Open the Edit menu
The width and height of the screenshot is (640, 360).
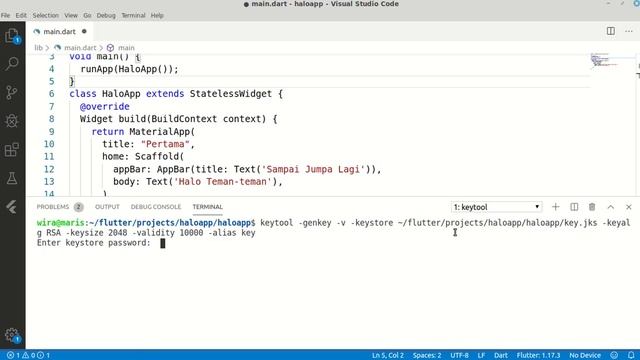coord(21,15)
